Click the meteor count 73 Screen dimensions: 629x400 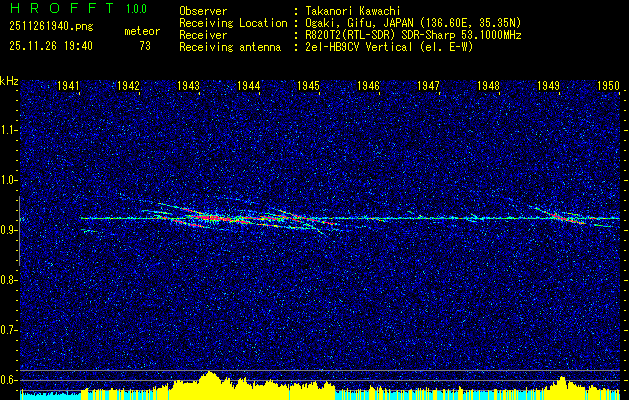(145, 46)
